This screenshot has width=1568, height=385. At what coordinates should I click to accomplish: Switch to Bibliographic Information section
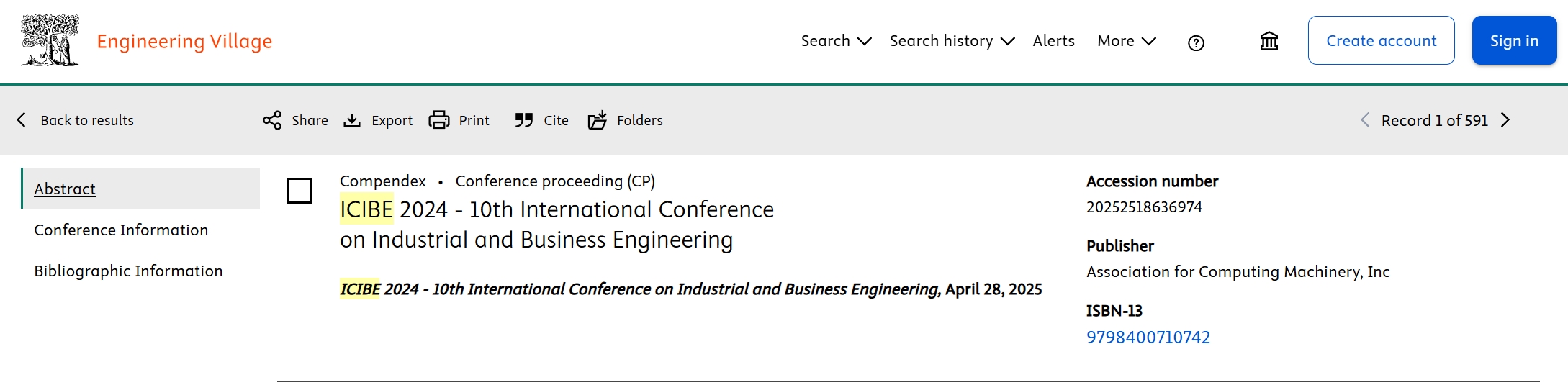point(128,271)
